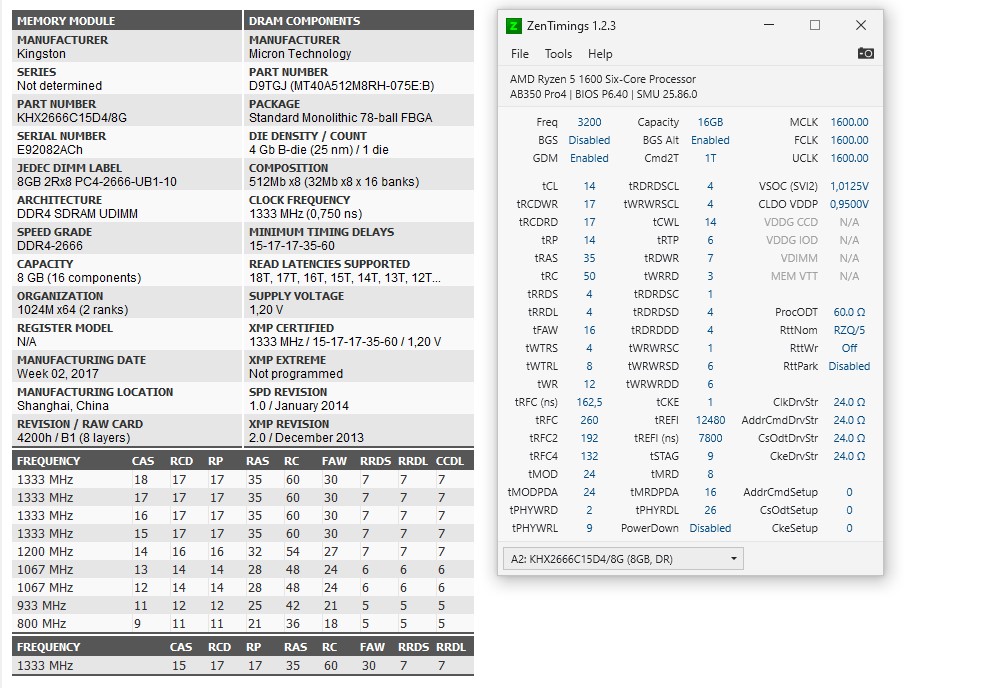Click the tPHYRDL value 26
985x688 pixels.
[710, 510]
